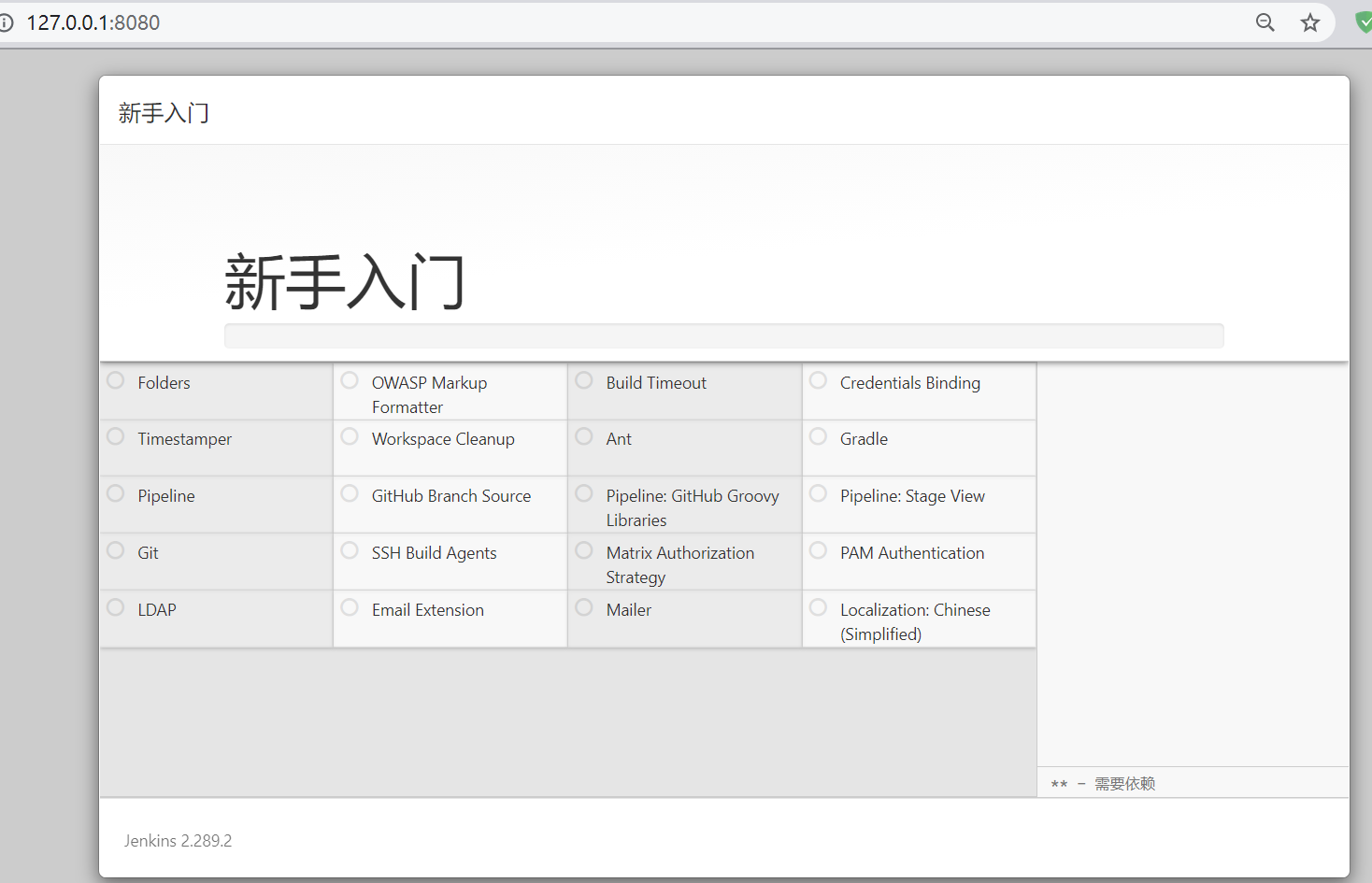The width and height of the screenshot is (1372, 883).
Task: Click the large 新手入门 heading
Action: tap(345, 281)
